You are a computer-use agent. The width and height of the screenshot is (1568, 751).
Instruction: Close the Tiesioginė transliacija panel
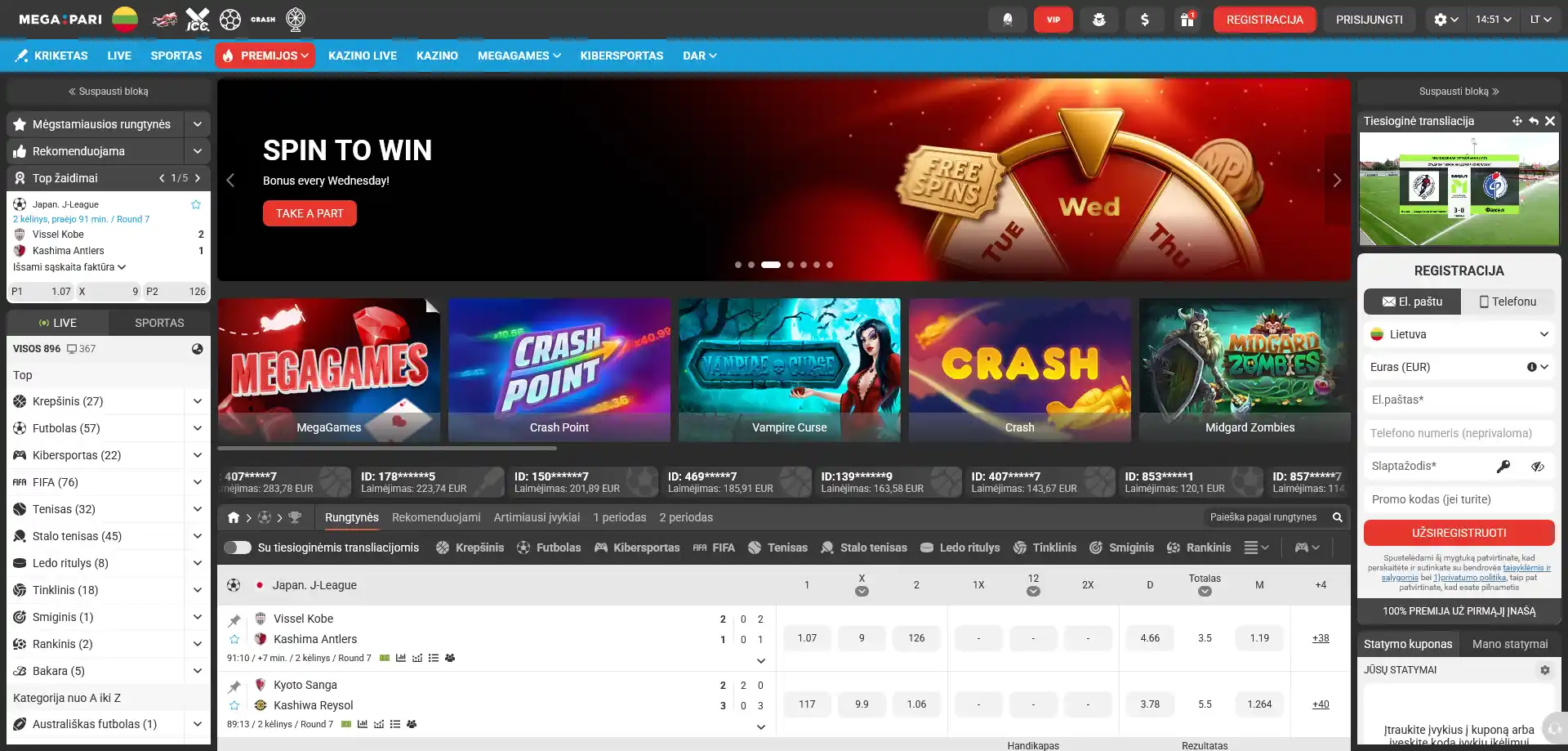(1550, 121)
